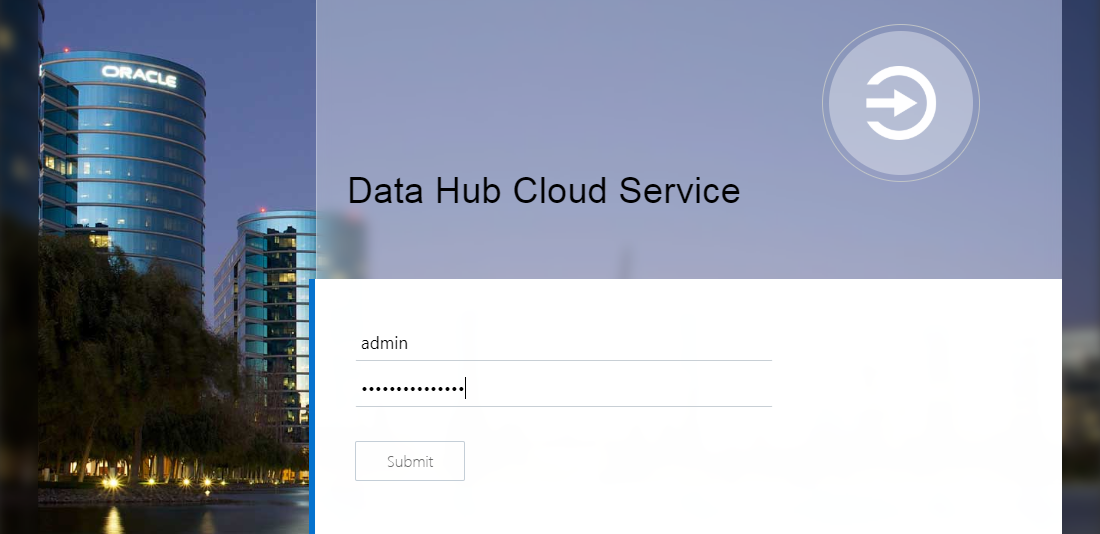
Task: Click the Submit button
Action: [x=410, y=461]
